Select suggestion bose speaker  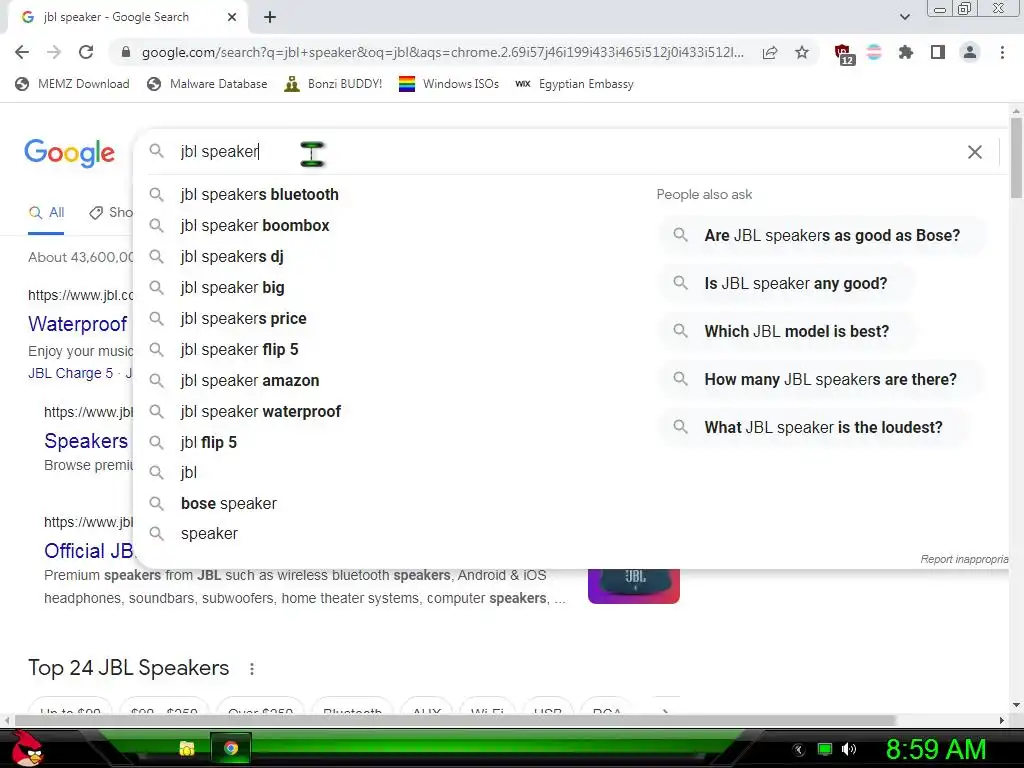(x=229, y=504)
